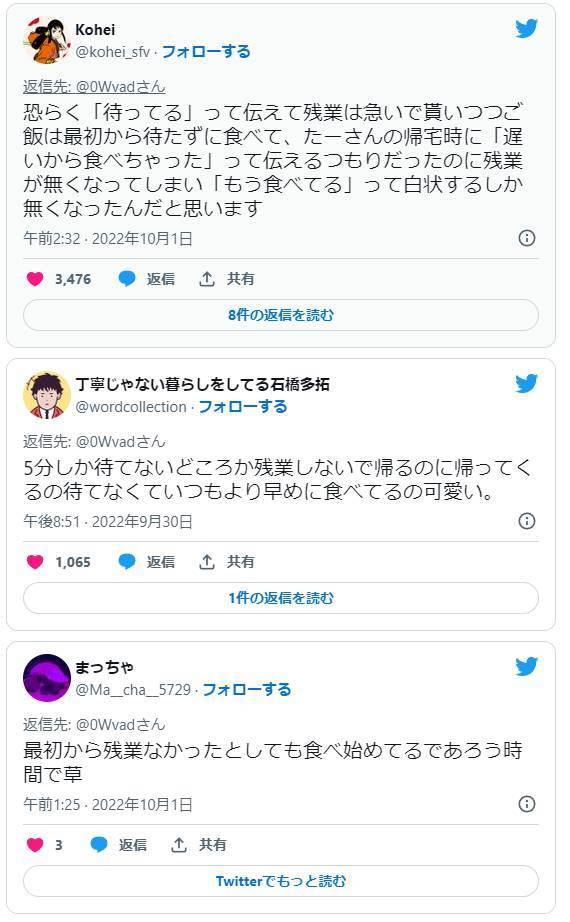The image size is (570, 922).
Task: Open the 1件の返信を読む button
Action: (281, 598)
